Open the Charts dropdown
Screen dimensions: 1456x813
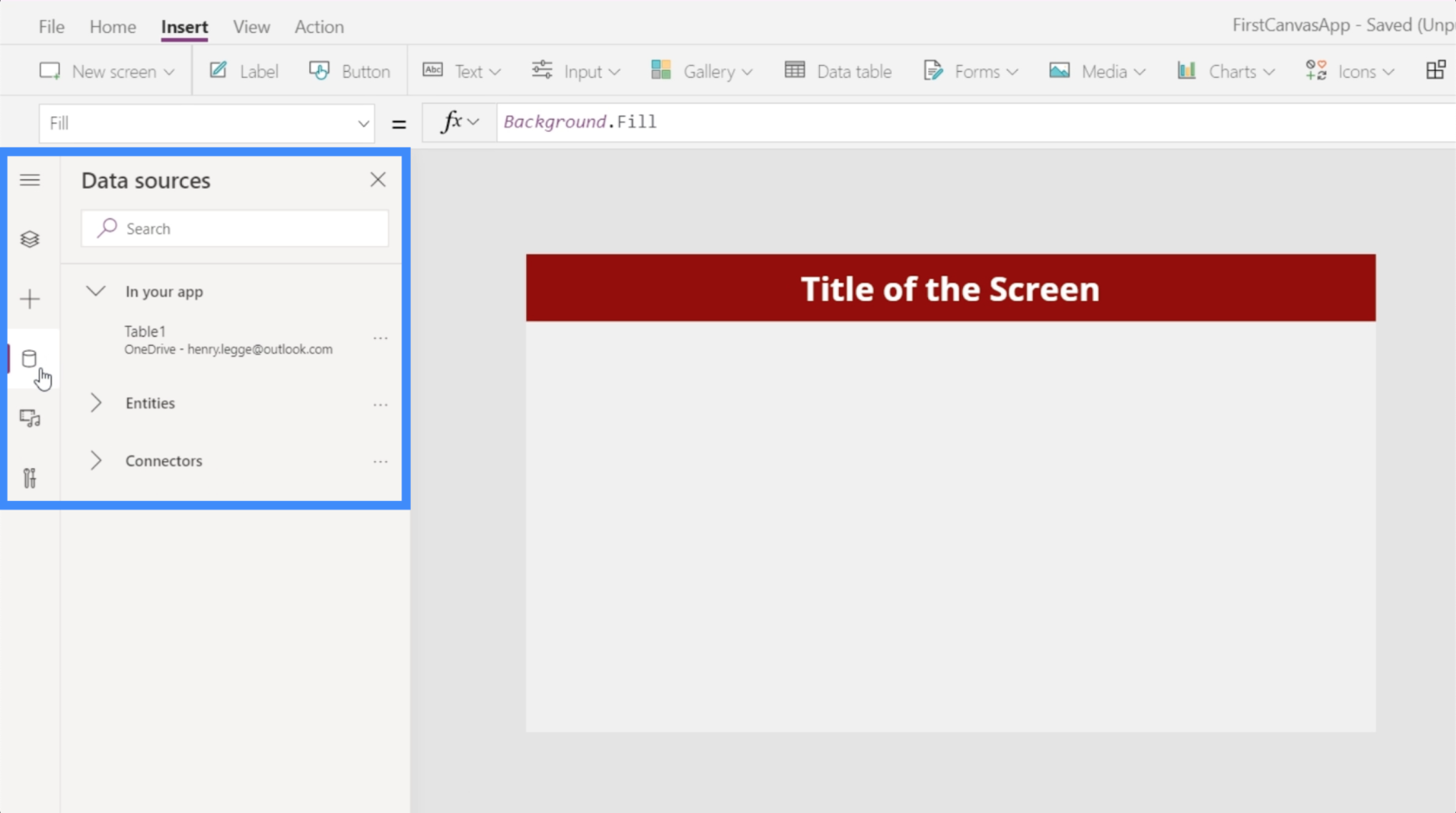(x=1225, y=71)
